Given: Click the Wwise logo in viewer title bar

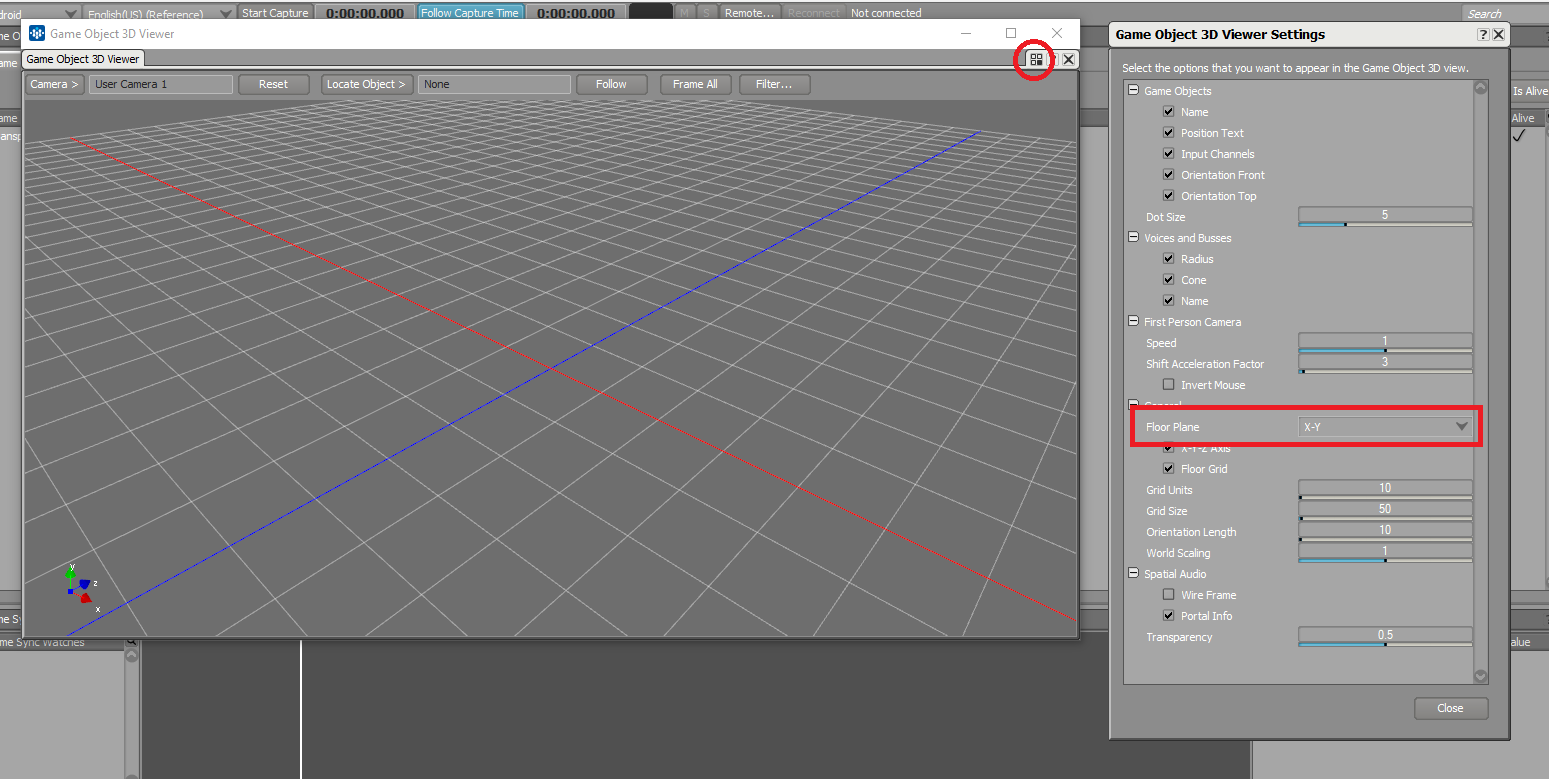Looking at the screenshot, I should coord(37,34).
